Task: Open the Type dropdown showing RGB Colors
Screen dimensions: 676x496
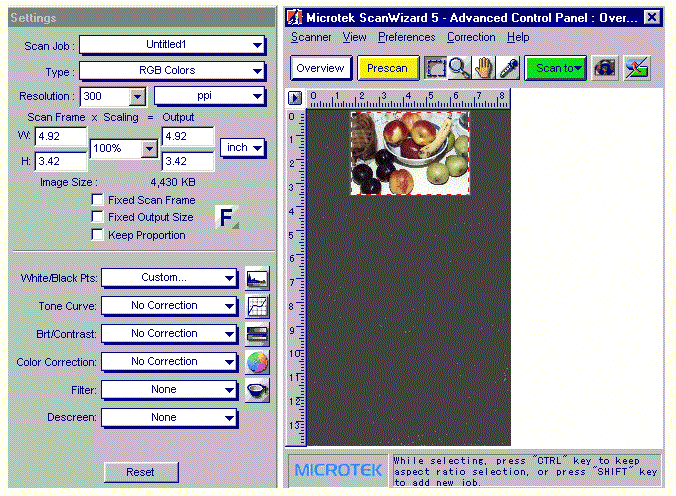Action: click(172, 71)
